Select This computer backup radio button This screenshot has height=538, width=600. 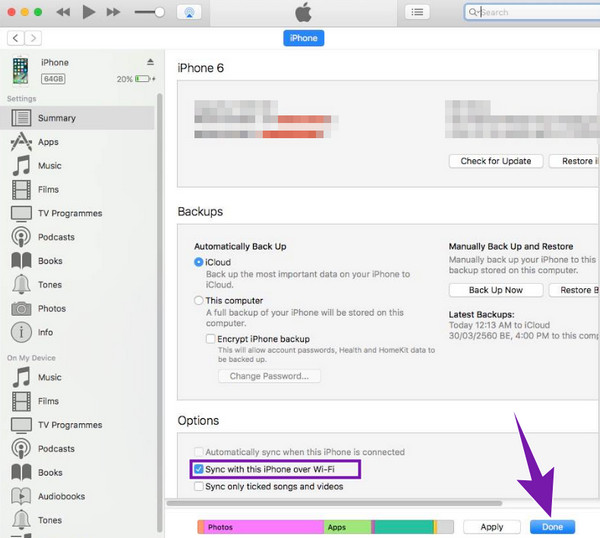199,300
